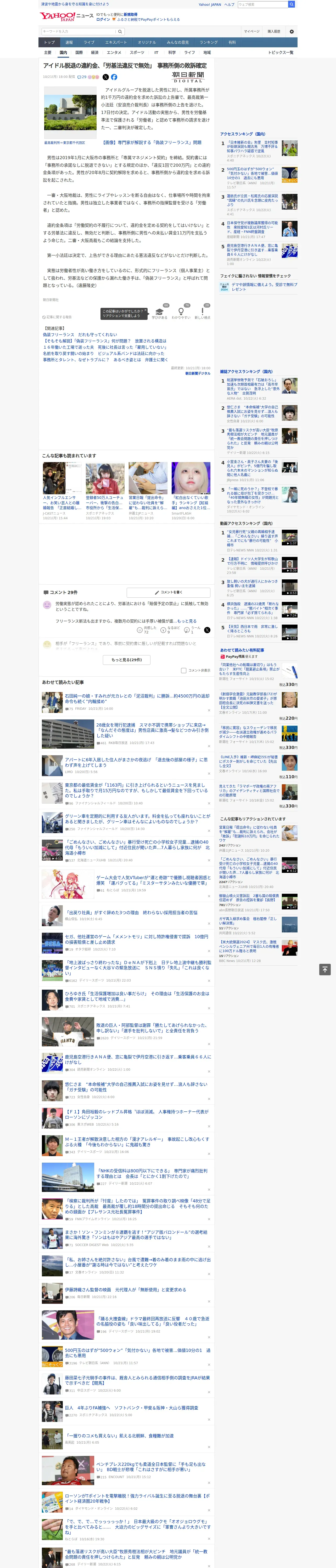Click the ログイン link
The width and height of the screenshot is (336, 1568).
coord(103,20)
